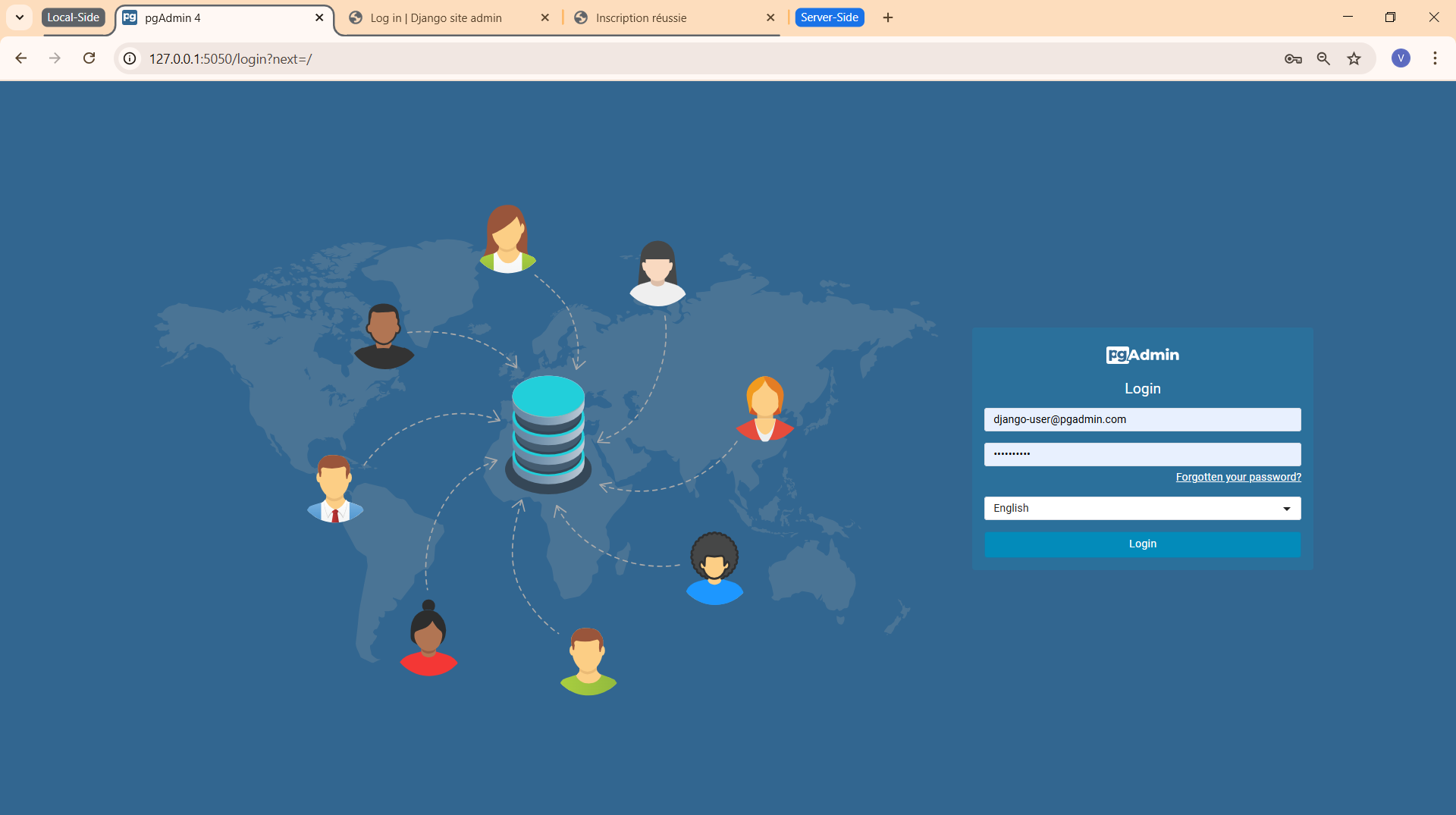Open the browser profile avatar

click(1401, 58)
